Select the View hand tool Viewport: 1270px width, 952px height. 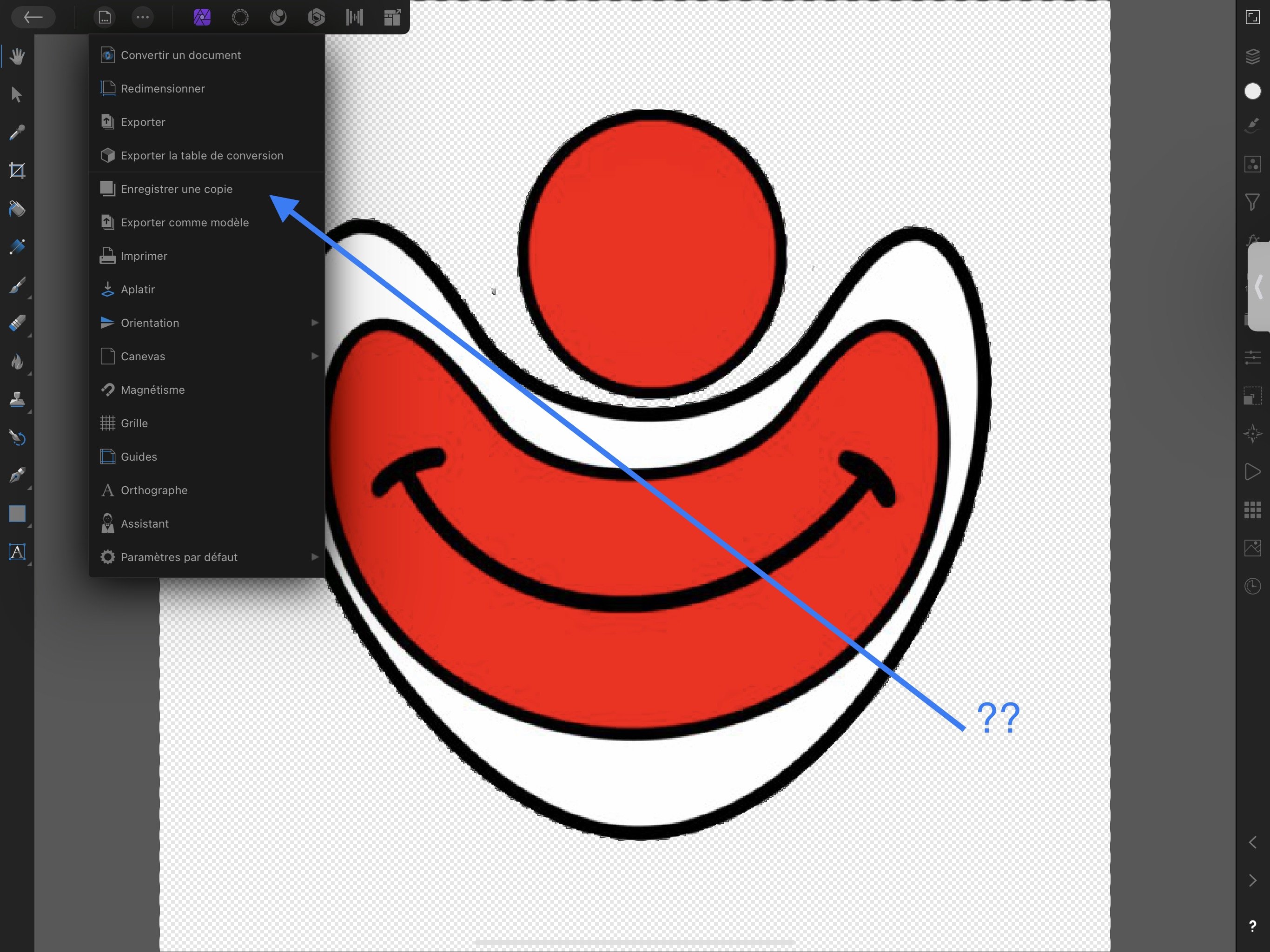[17, 56]
